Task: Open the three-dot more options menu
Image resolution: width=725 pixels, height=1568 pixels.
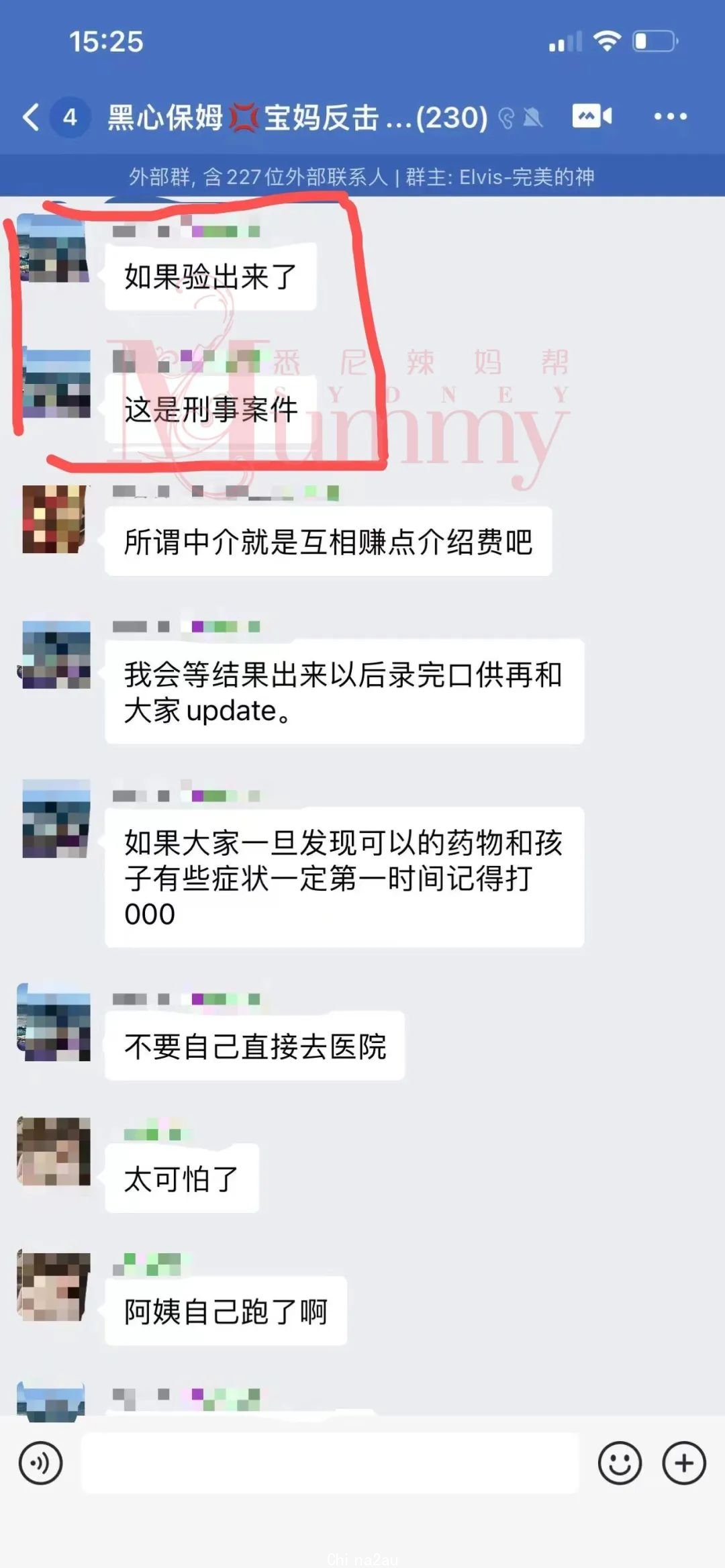Action: (x=670, y=116)
